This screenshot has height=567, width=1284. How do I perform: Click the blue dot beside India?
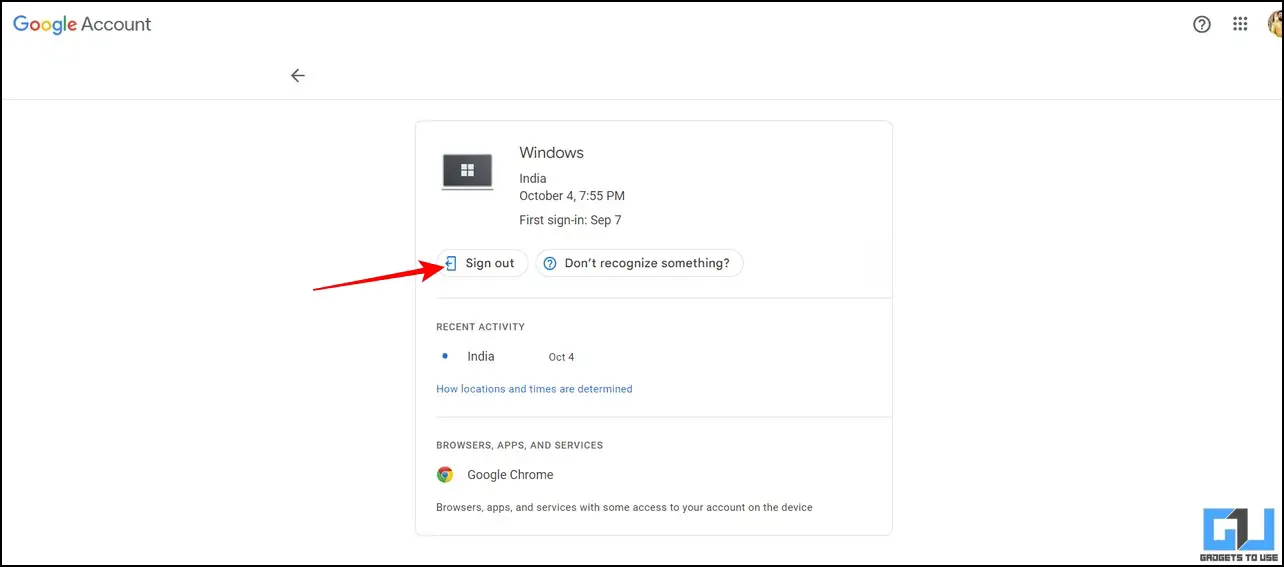tap(445, 356)
